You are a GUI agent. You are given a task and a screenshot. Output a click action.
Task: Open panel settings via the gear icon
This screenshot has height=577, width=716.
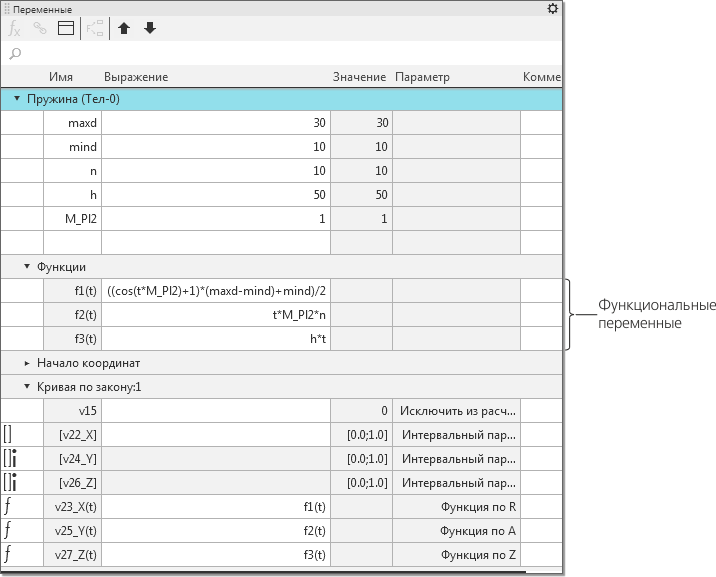pyautogui.click(x=553, y=9)
